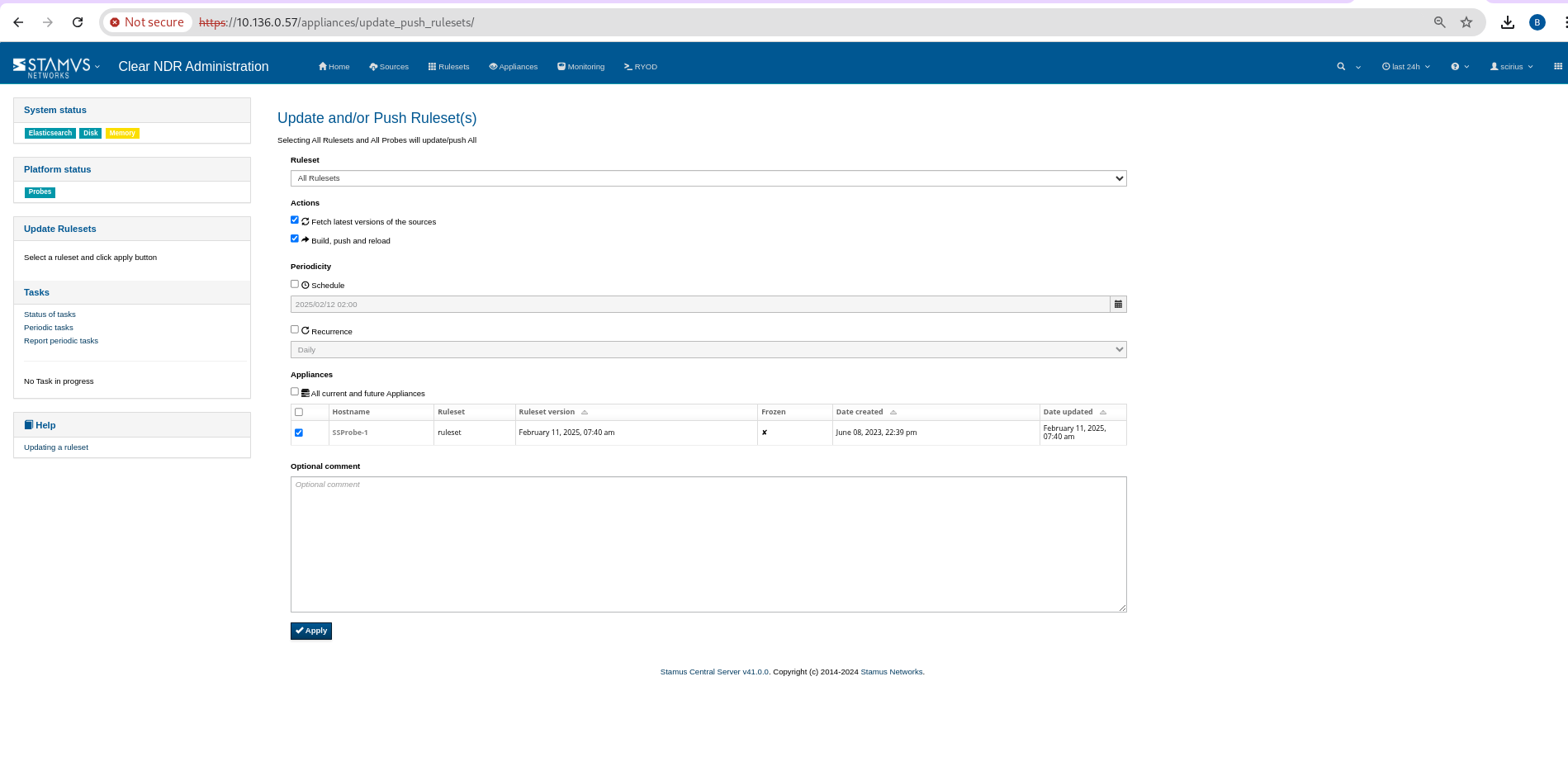1568x771 pixels.
Task: Open the Appliances menu item
Action: coord(513,67)
